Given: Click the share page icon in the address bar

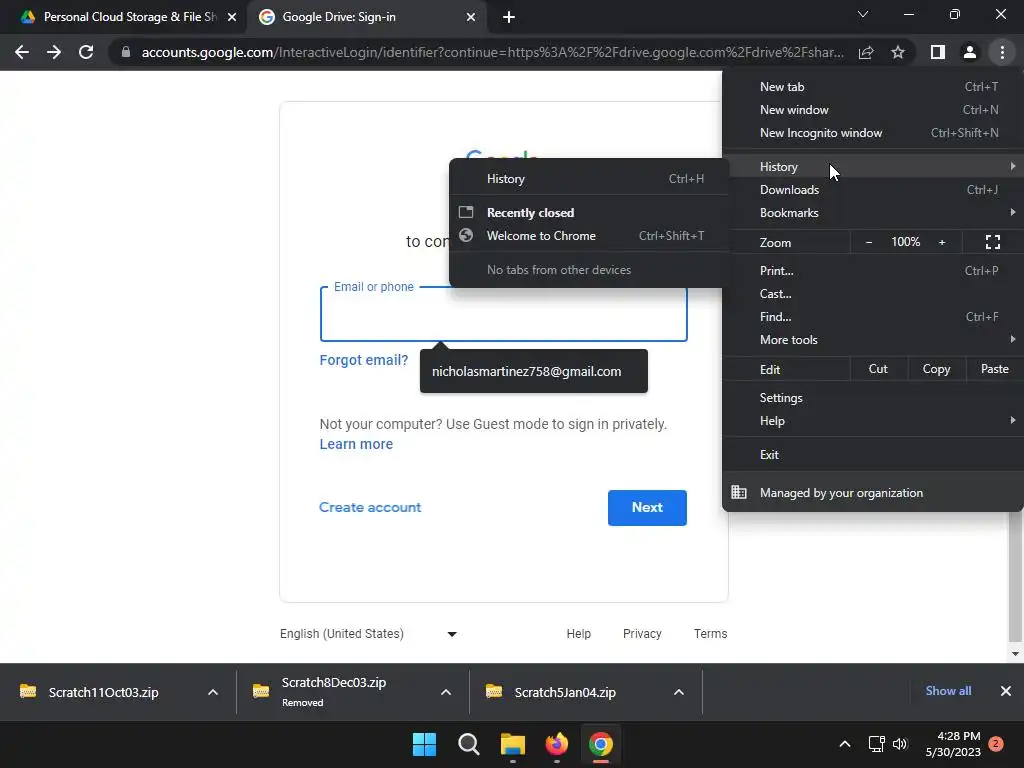Looking at the screenshot, I should 866,52.
